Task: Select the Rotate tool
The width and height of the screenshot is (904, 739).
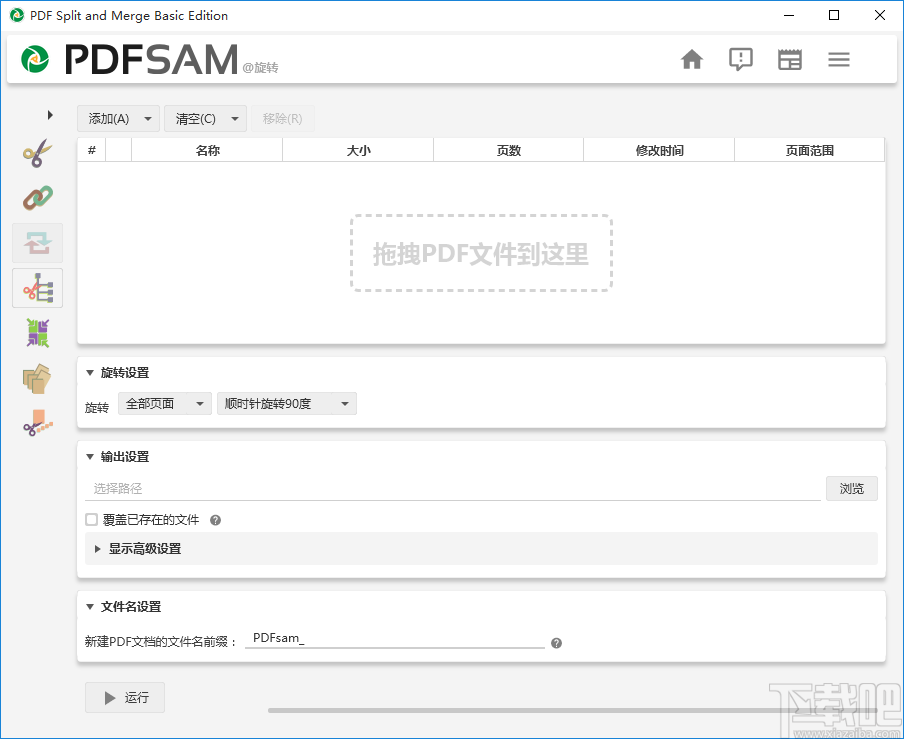Action: (37, 242)
